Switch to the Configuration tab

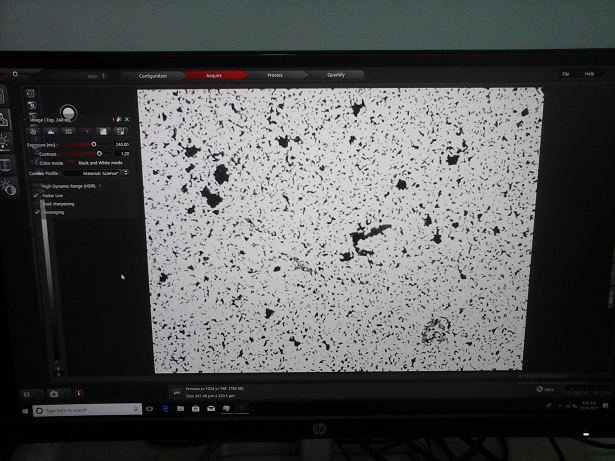[x=153, y=75]
